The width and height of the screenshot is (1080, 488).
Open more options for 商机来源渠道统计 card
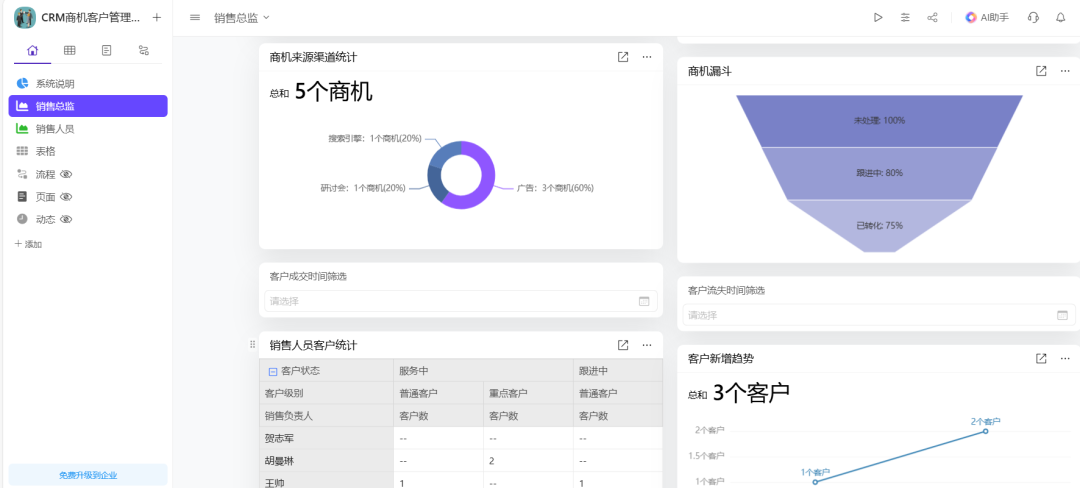click(647, 57)
